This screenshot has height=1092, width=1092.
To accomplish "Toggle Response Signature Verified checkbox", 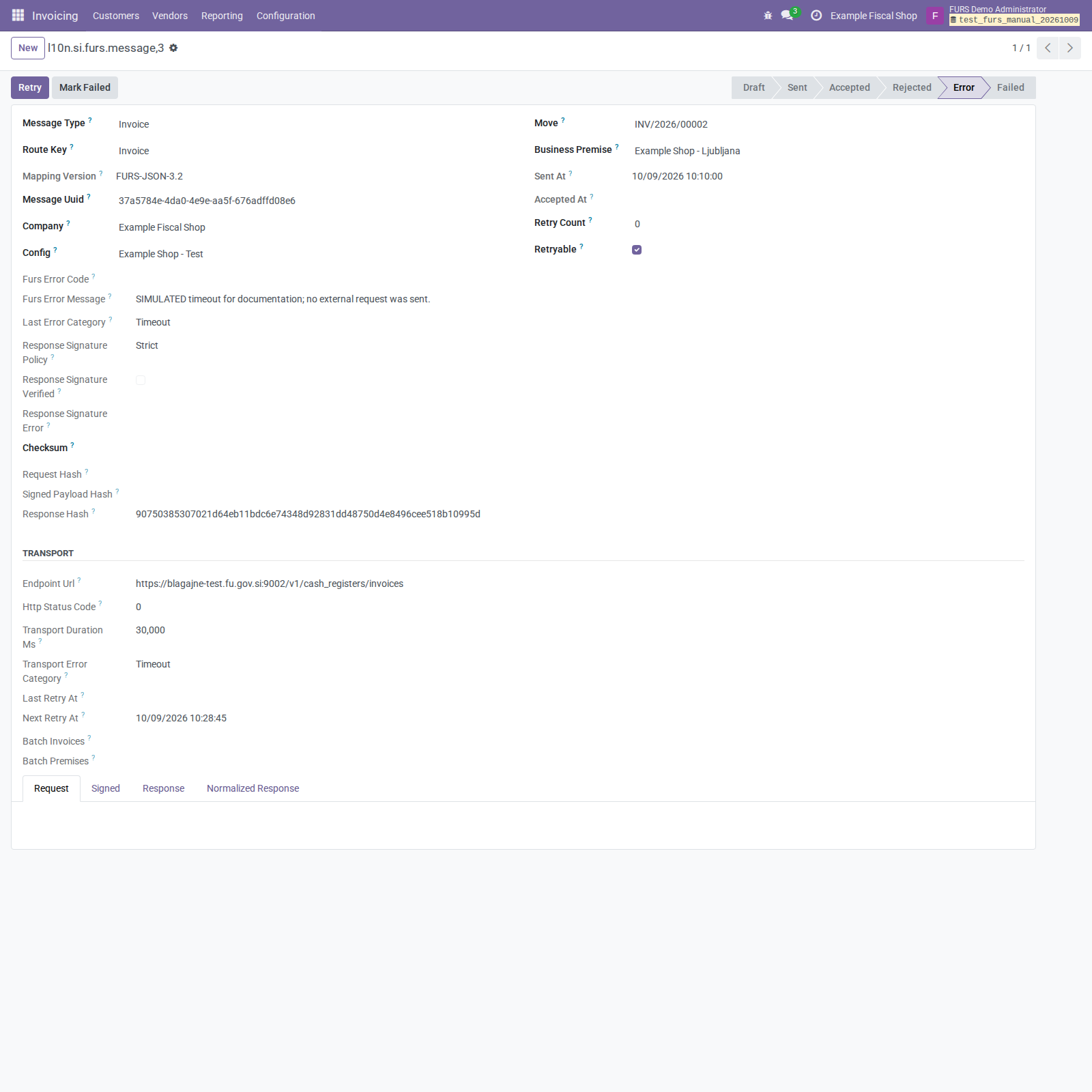I will tap(141, 380).
